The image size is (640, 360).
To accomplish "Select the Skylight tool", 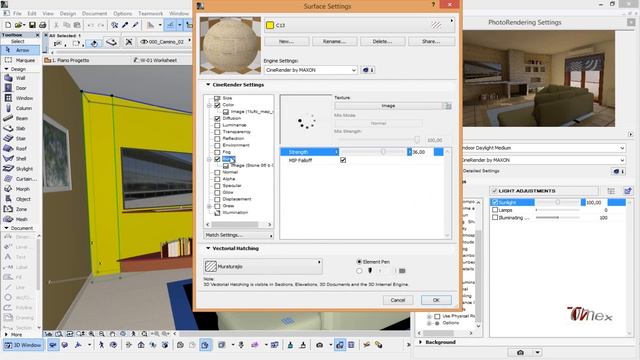I will click(20, 169).
